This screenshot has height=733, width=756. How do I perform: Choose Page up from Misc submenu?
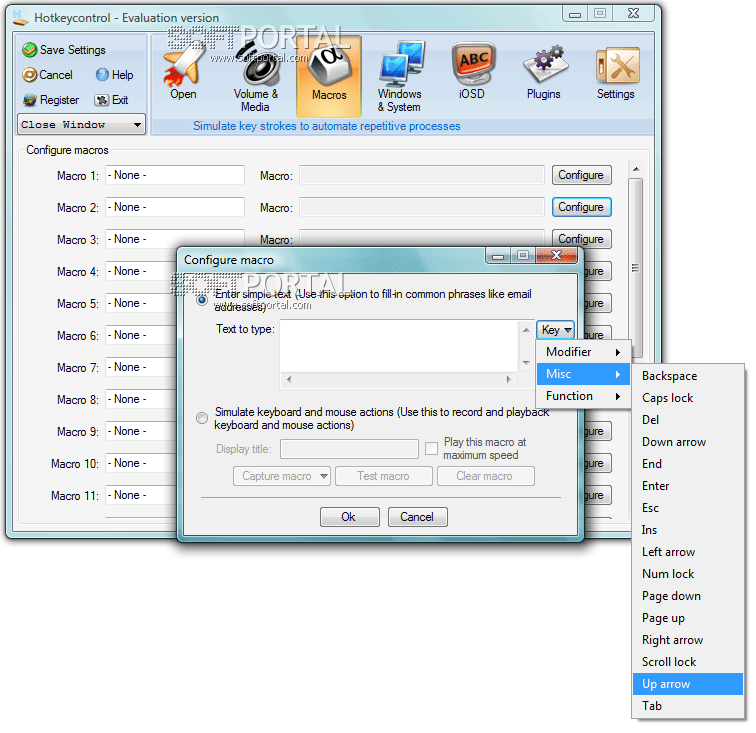(688, 618)
